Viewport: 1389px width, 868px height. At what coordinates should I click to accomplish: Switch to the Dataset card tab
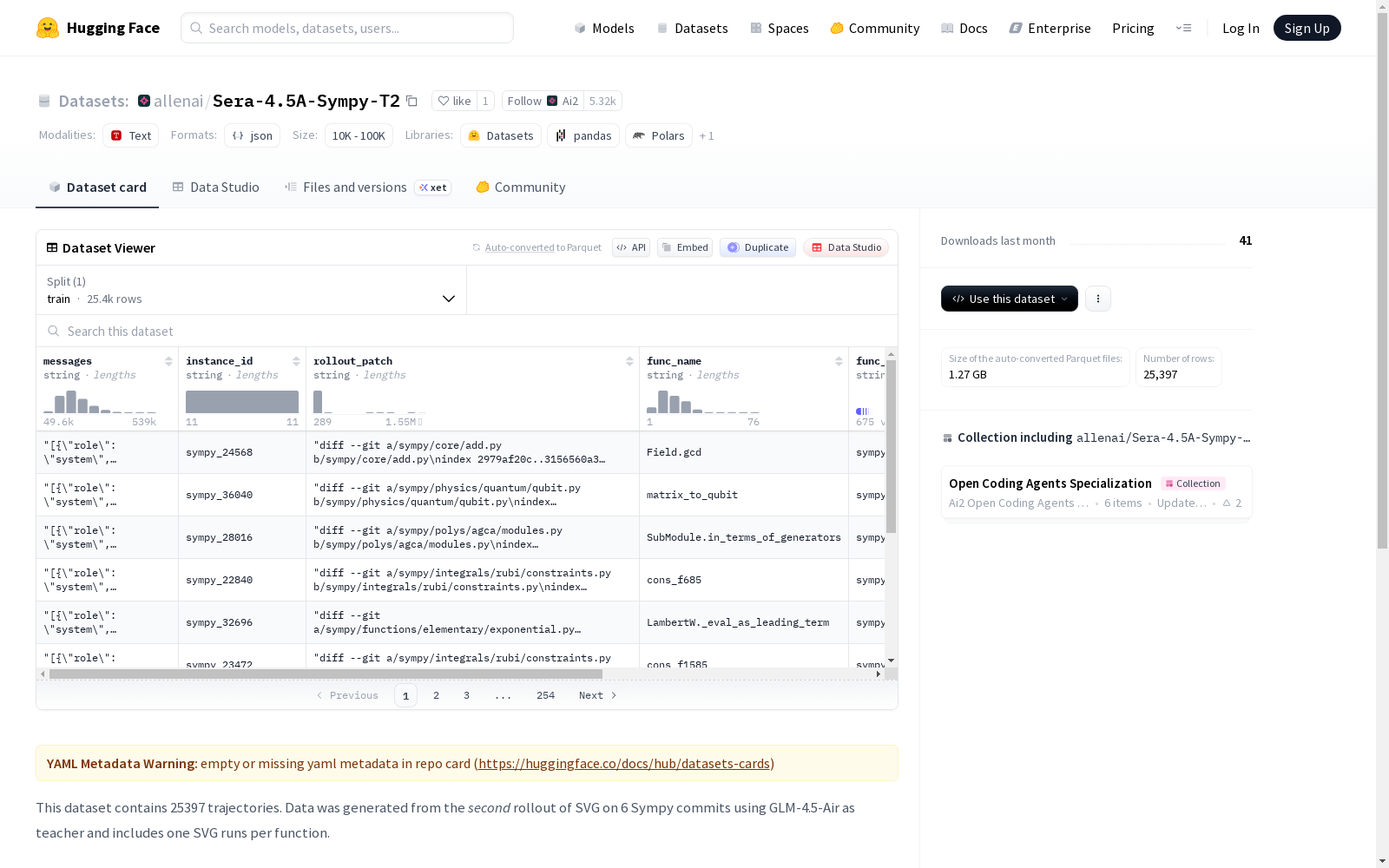97,187
